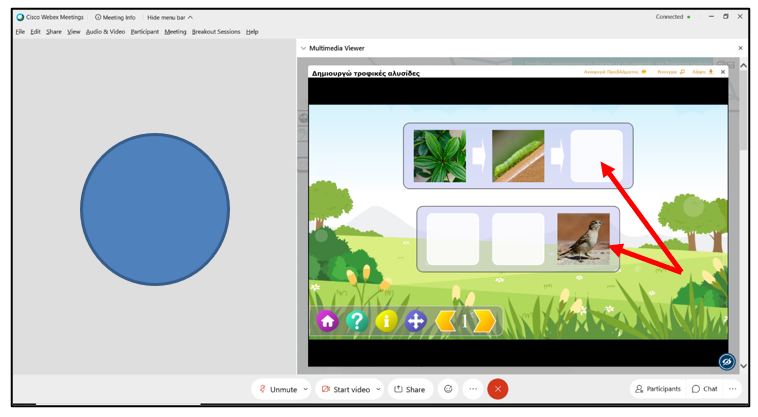Click the Cisco Webex Meetings logo icon
Image resolution: width=758 pixels, height=417 pixels.
pos(20,17)
